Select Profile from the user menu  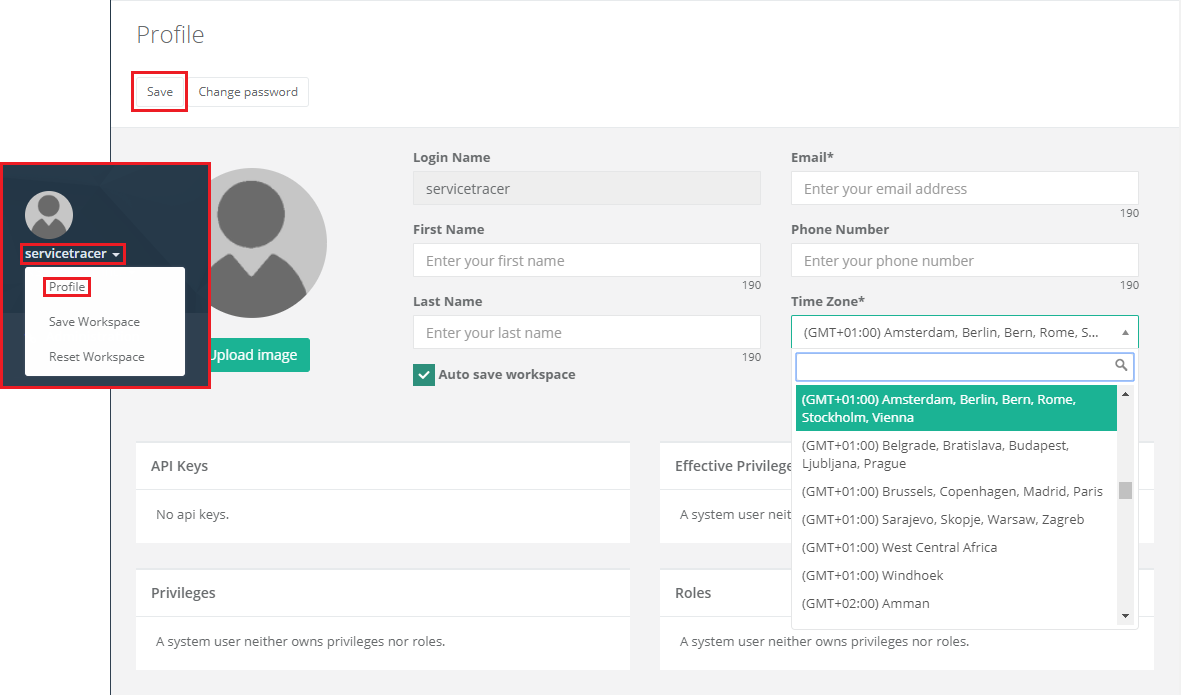tap(67, 287)
